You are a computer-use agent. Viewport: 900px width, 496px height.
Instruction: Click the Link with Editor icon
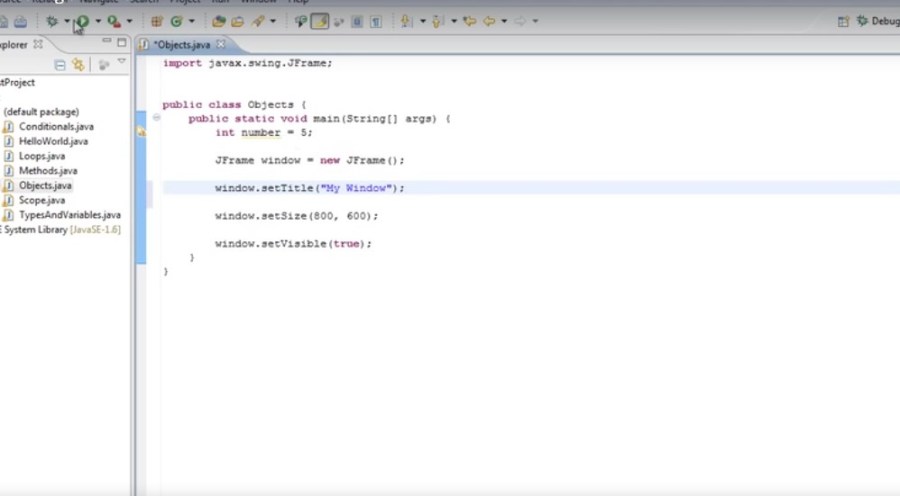[78, 65]
